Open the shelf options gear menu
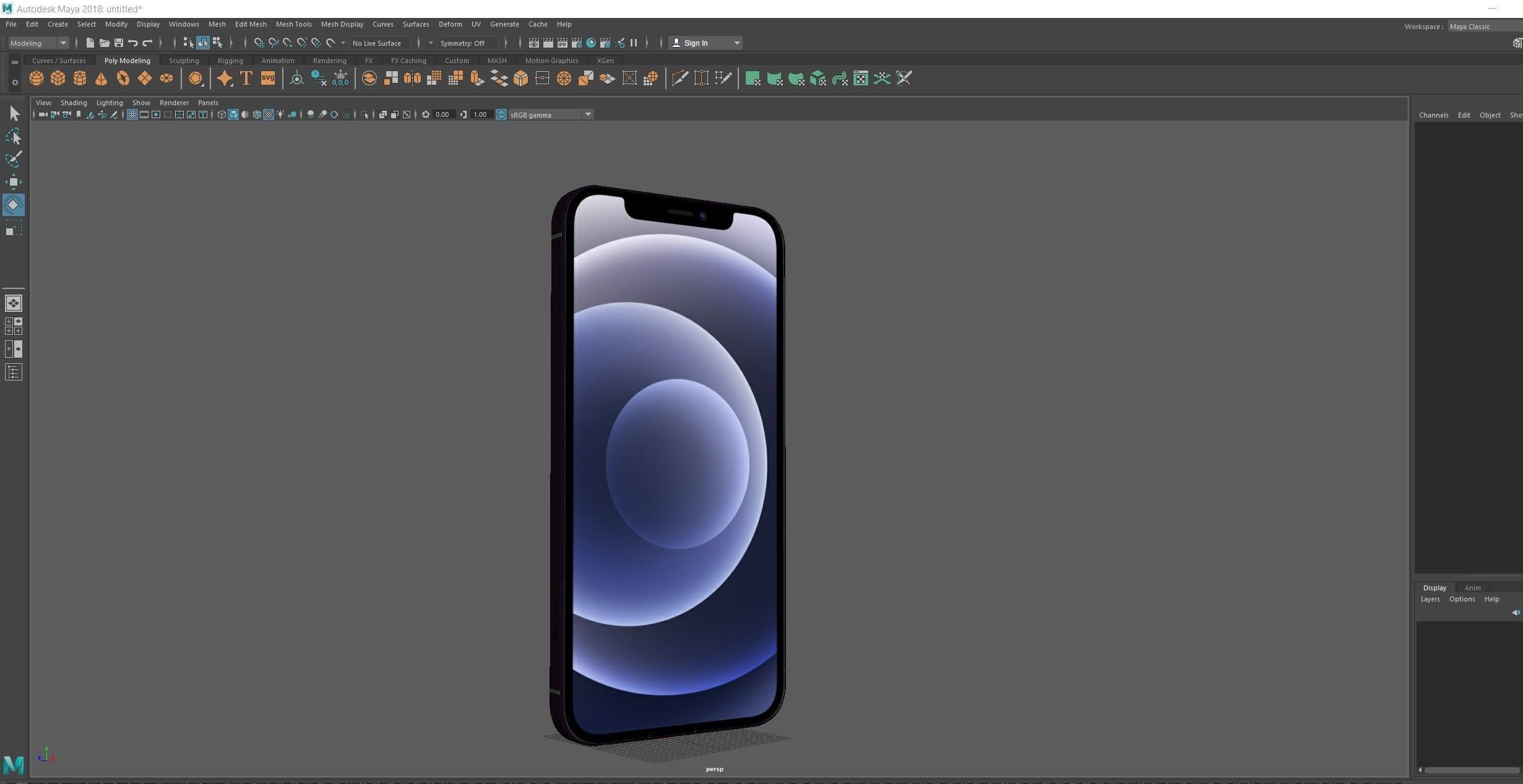 coord(15,82)
